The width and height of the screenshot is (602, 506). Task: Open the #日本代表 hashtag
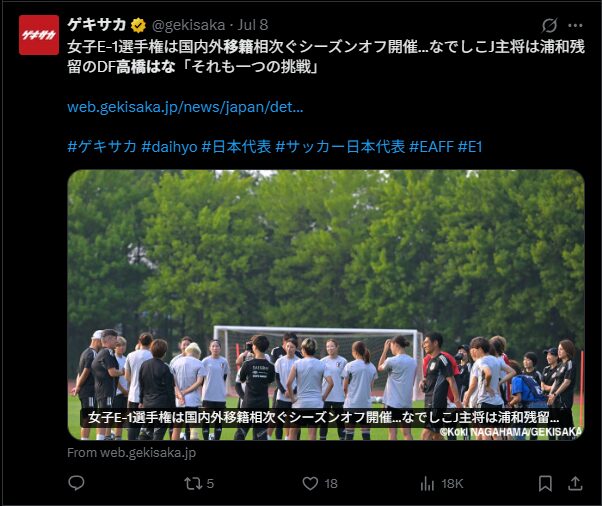[236, 146]
